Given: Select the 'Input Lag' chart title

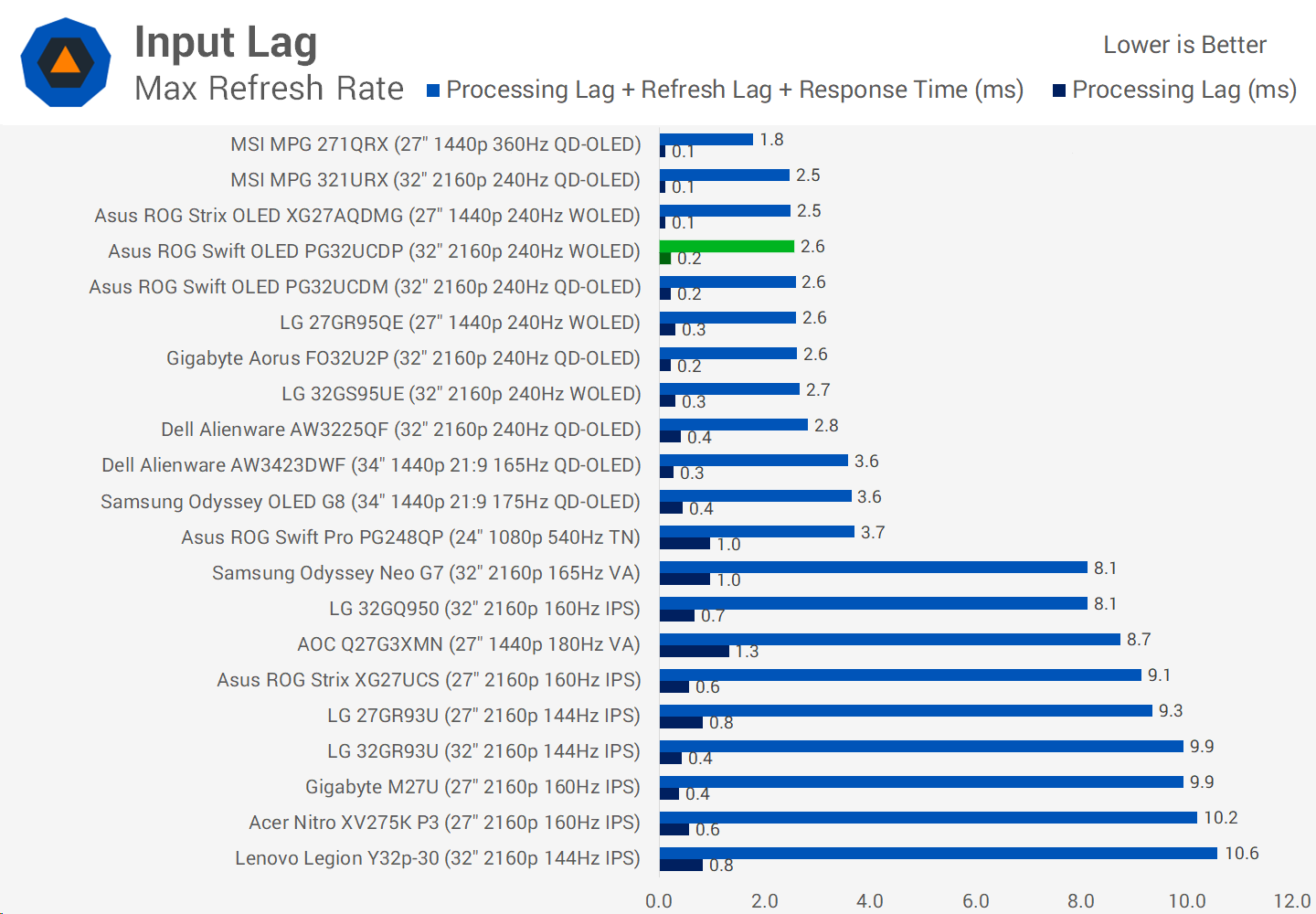Looking at the screenshot, I should point(226,43).
